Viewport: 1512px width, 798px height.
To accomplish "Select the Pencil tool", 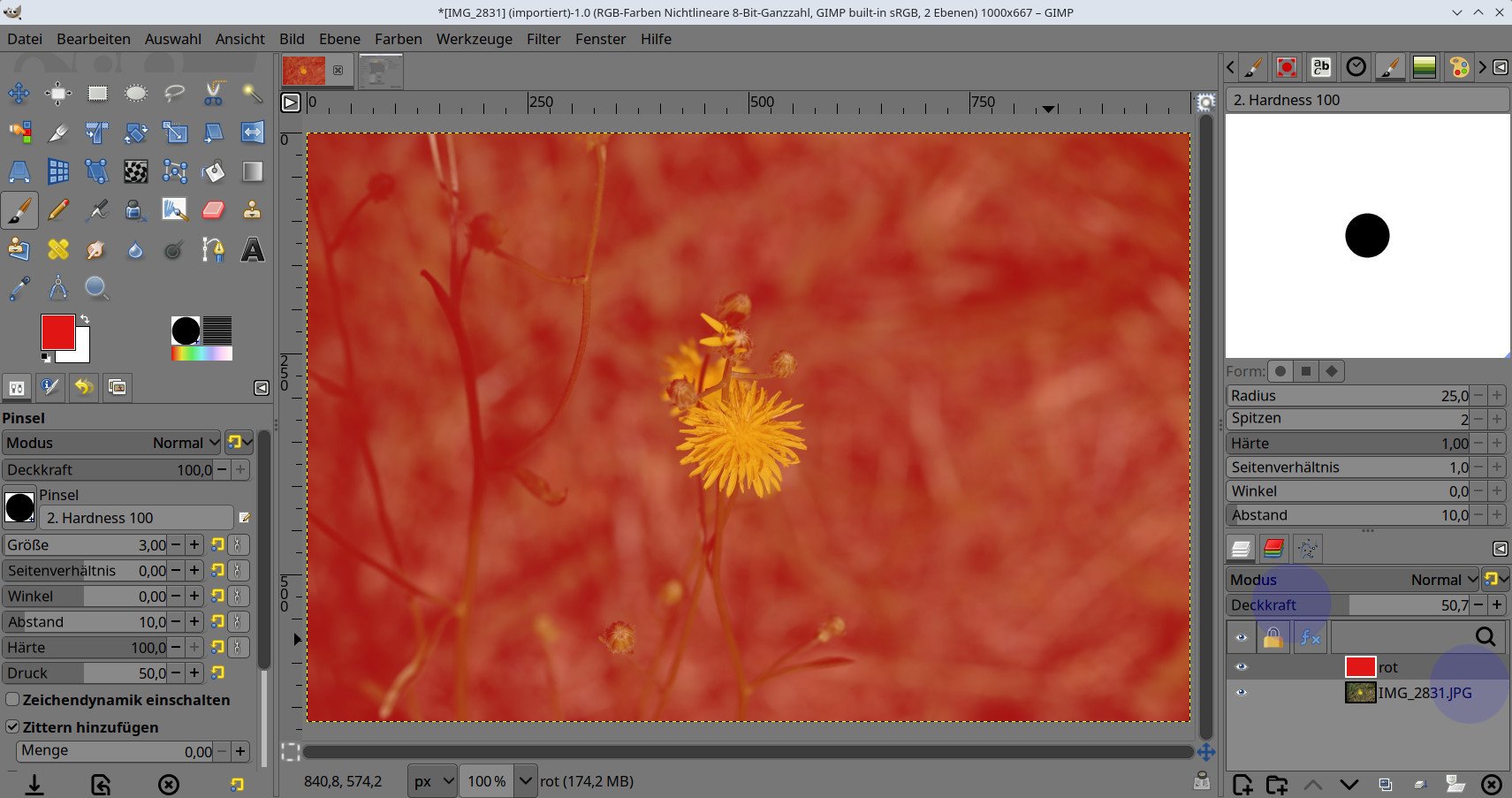I will pyautogui.click(x=58, y=210).
